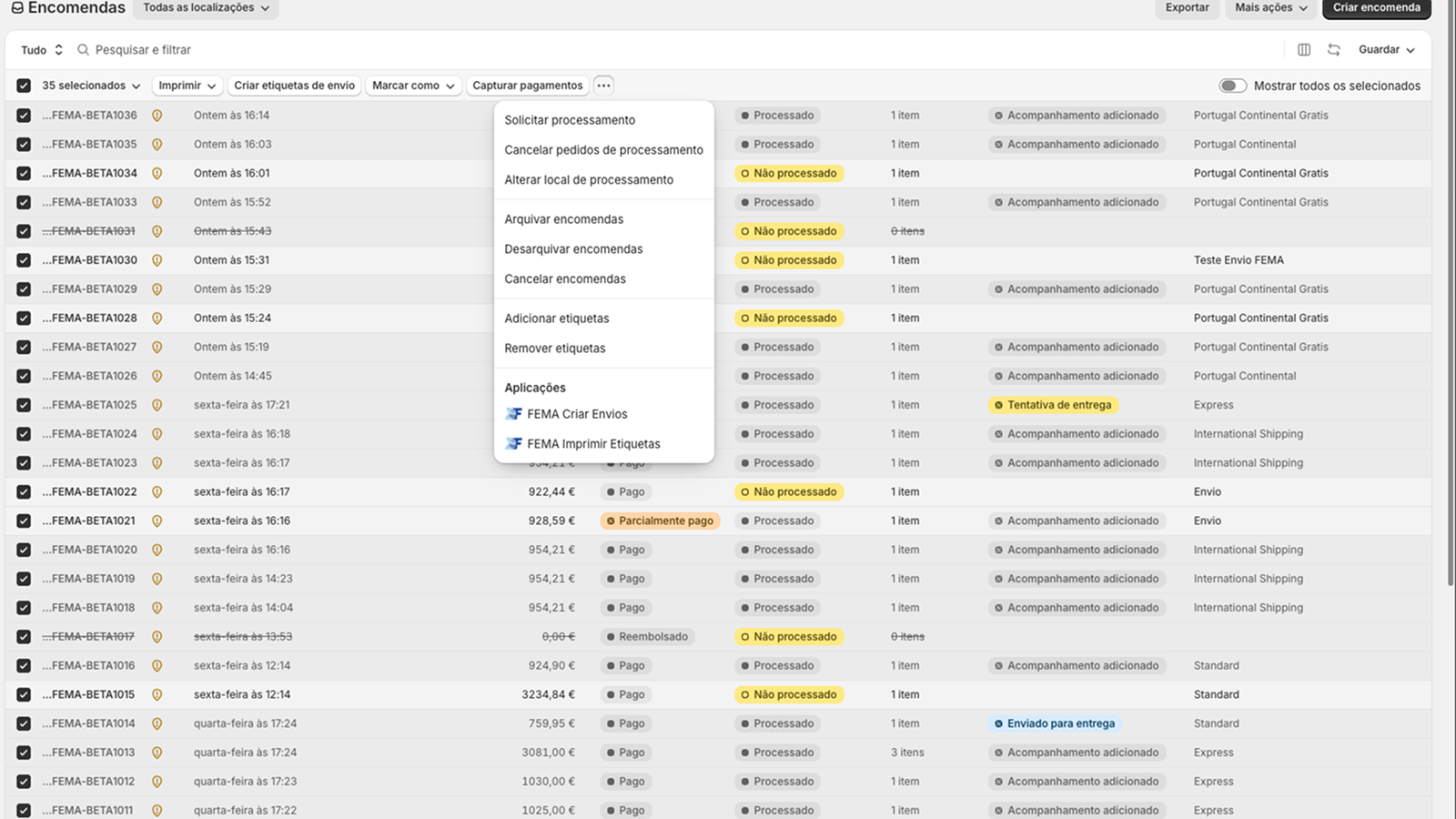Click the search magnifier icon
The width and height of the screenshot is (1456, 819).
click(84, 50)
